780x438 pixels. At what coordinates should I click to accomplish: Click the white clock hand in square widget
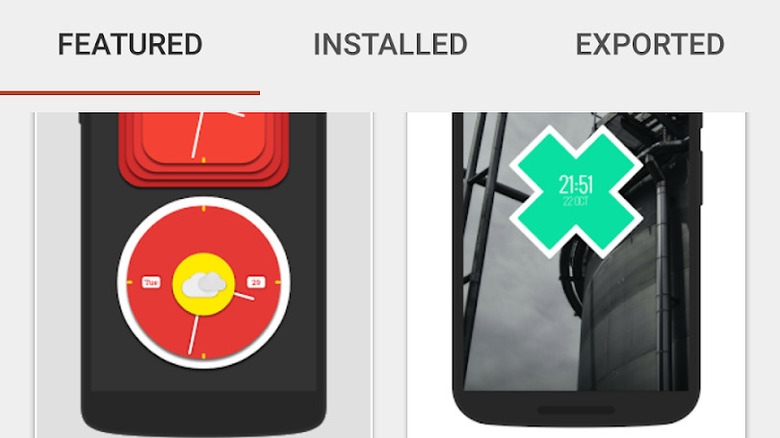pyautogui.click(x=198, y=135)
